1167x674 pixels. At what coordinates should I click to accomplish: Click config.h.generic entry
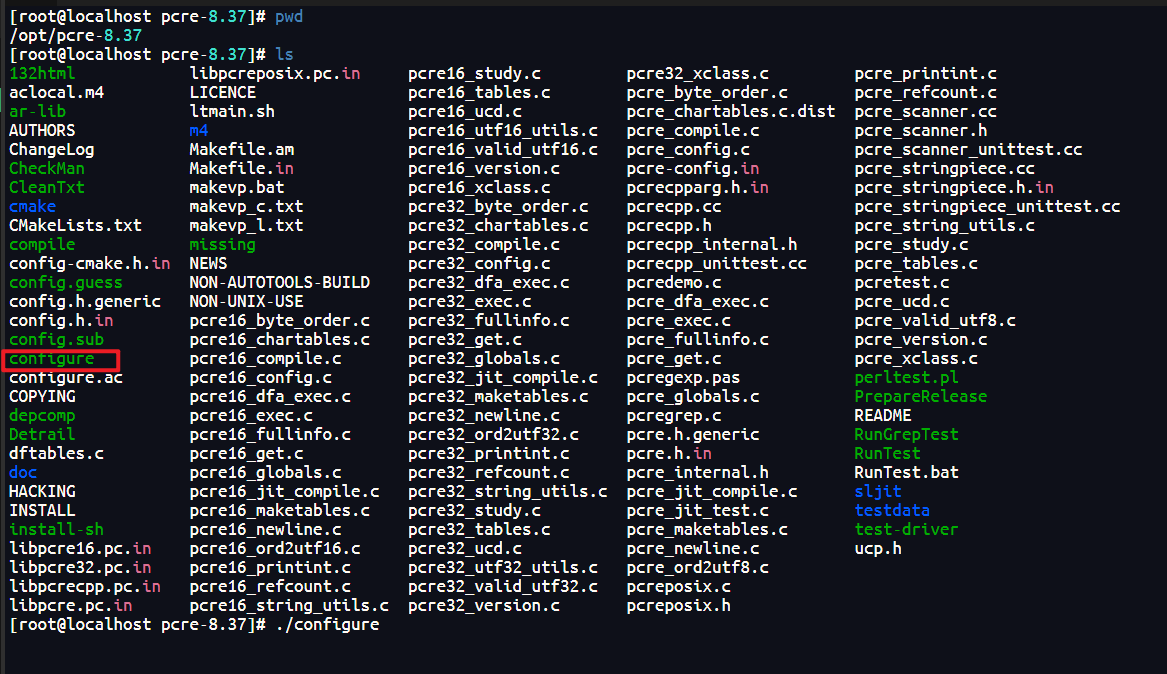(x=85, y=301)
